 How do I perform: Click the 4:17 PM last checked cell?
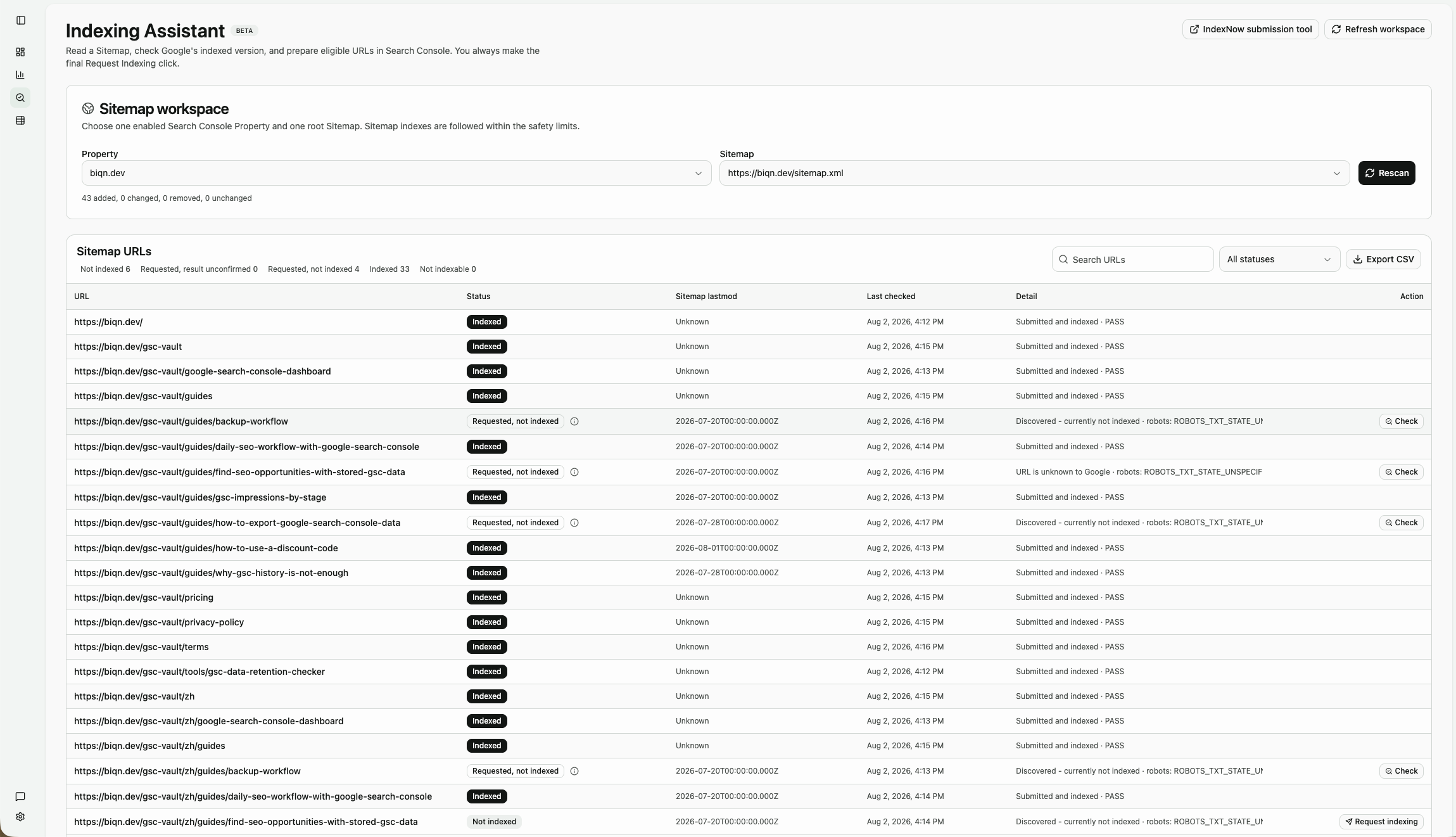tap(904, 523)
